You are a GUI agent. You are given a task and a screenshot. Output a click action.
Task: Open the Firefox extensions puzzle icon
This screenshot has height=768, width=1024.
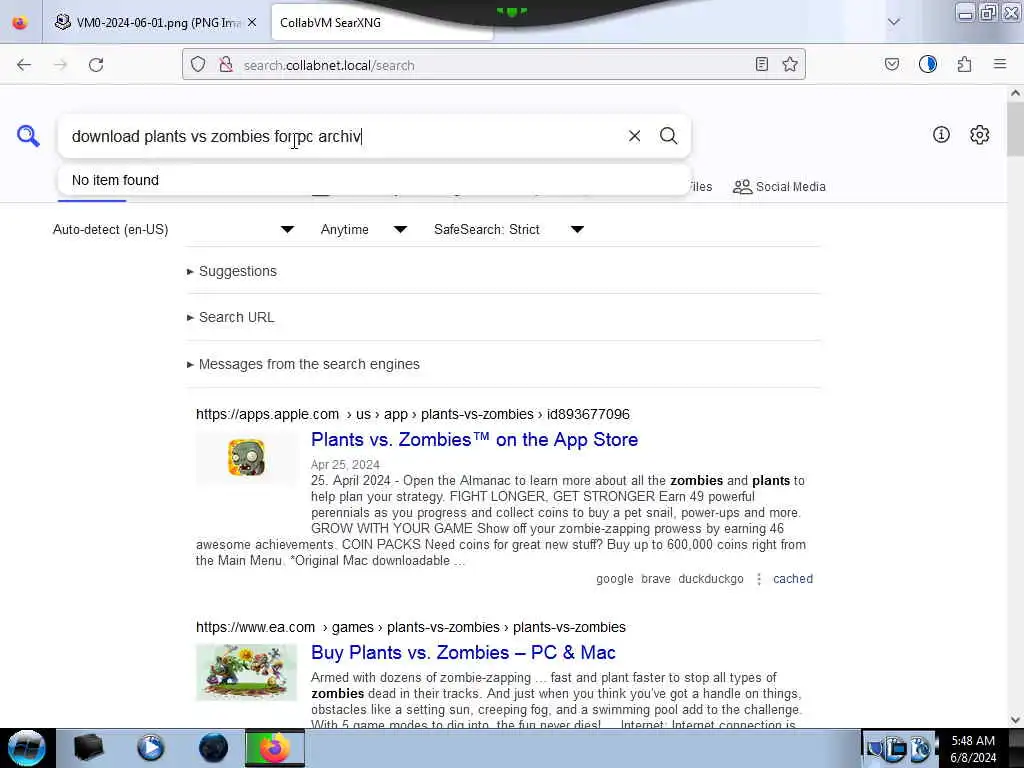click(964, 64)
